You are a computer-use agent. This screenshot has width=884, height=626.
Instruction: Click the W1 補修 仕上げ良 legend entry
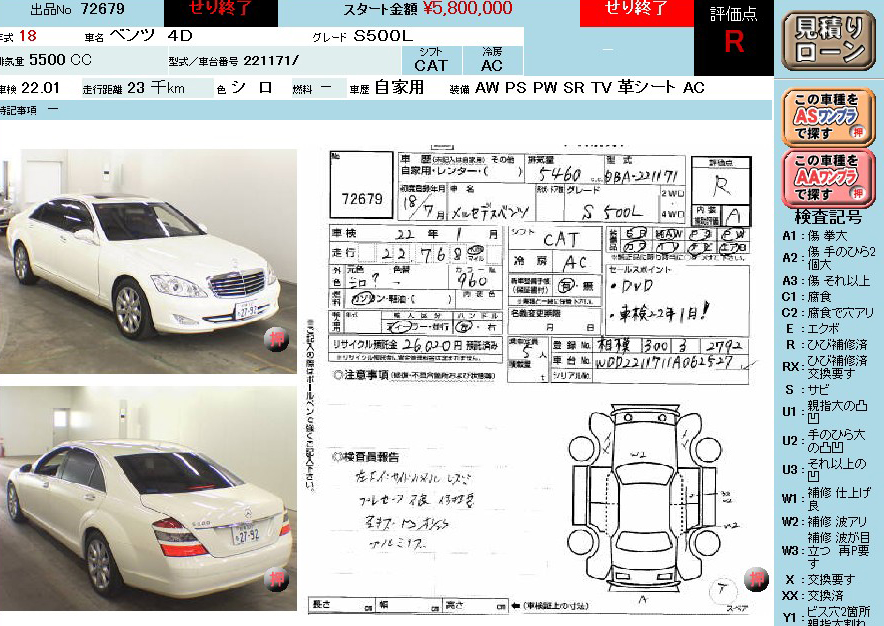pyautogui.click(x=826, y=499)
